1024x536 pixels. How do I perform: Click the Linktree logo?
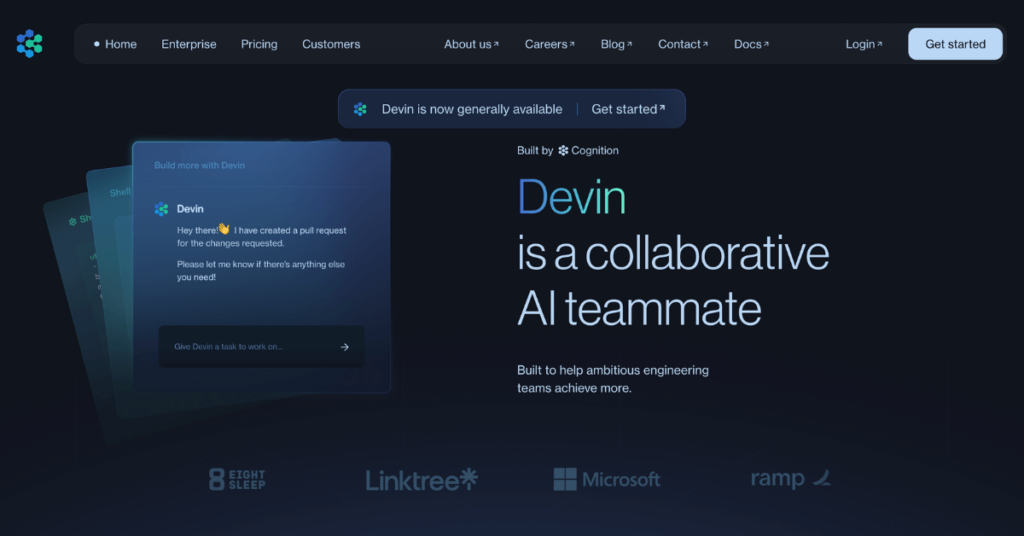point(421,480)
